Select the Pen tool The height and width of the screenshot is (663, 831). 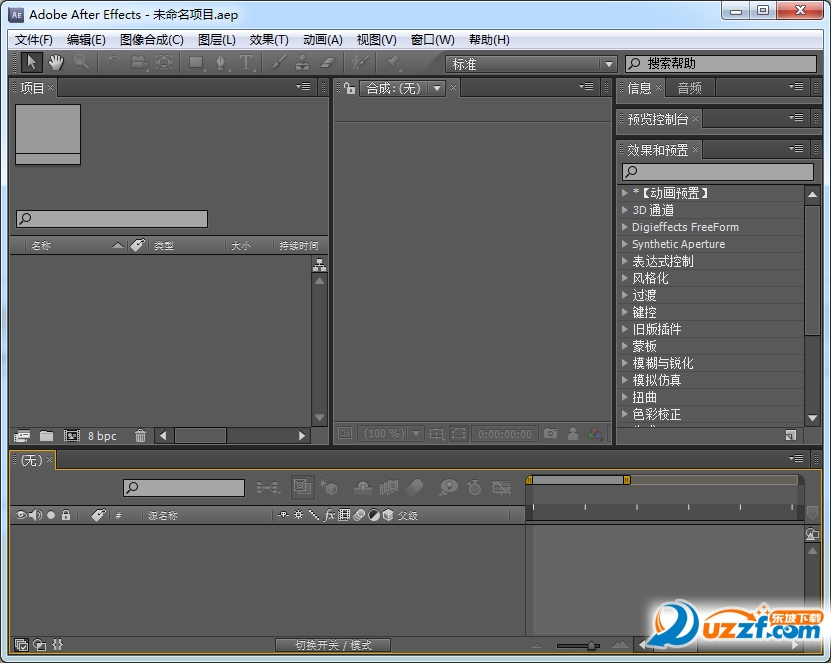[x=221, y=63]
